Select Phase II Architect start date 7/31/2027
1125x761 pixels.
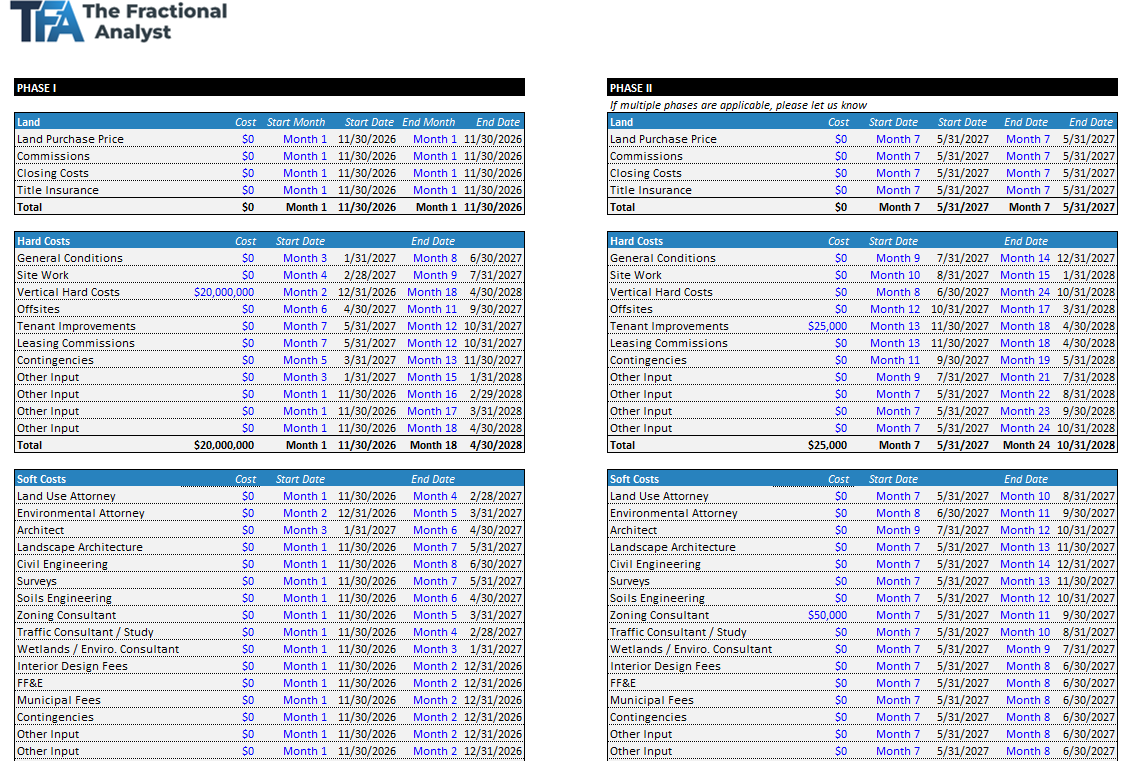963,530
